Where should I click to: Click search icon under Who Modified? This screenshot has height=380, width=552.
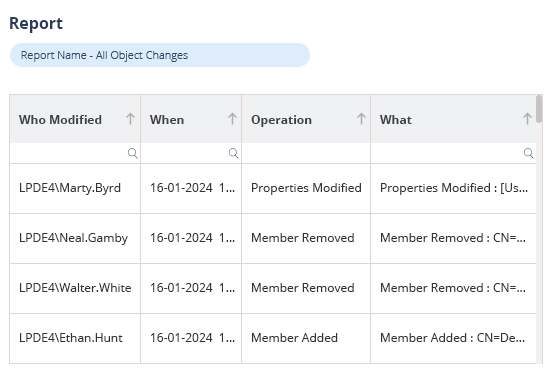pyautogui.click(x=133, y=153)
